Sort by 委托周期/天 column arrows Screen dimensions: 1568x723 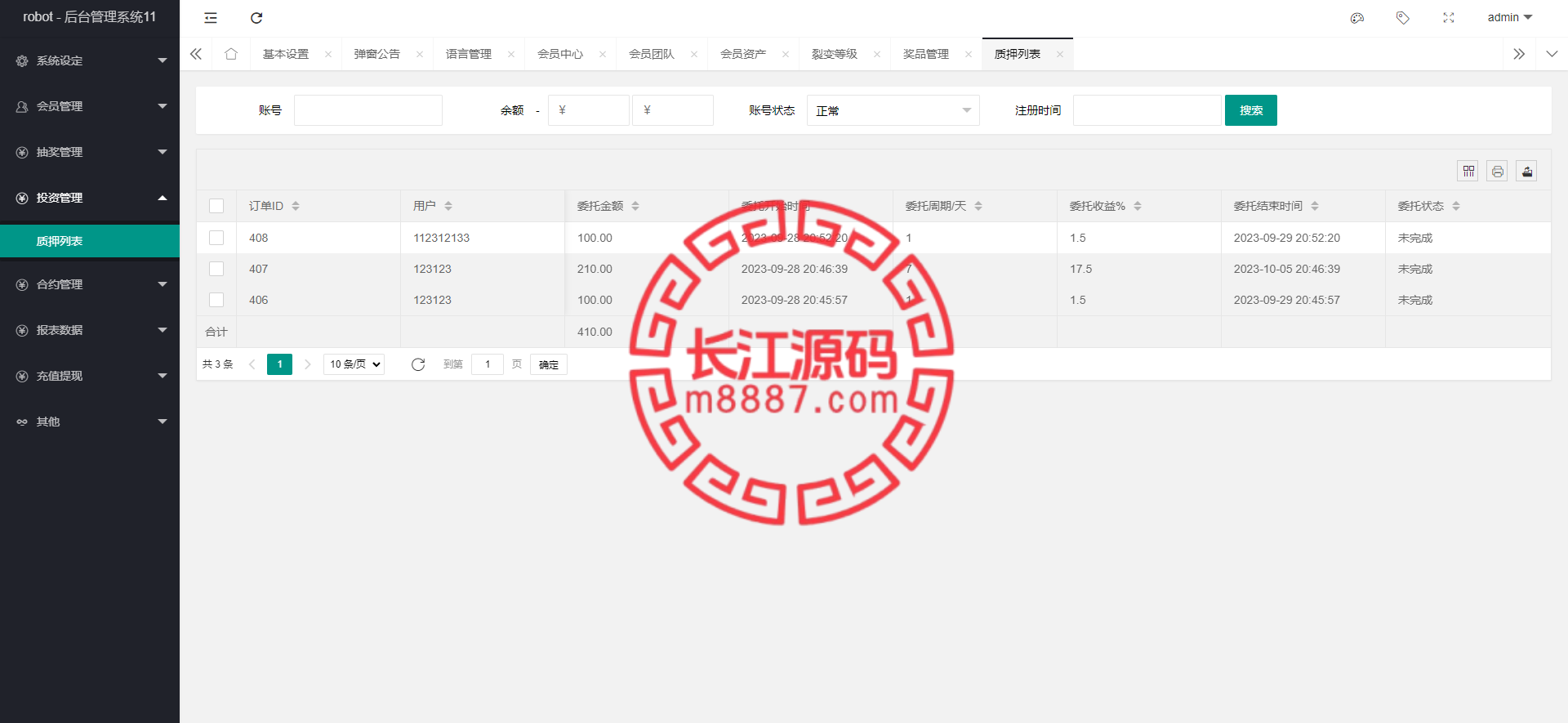point(978,206)
